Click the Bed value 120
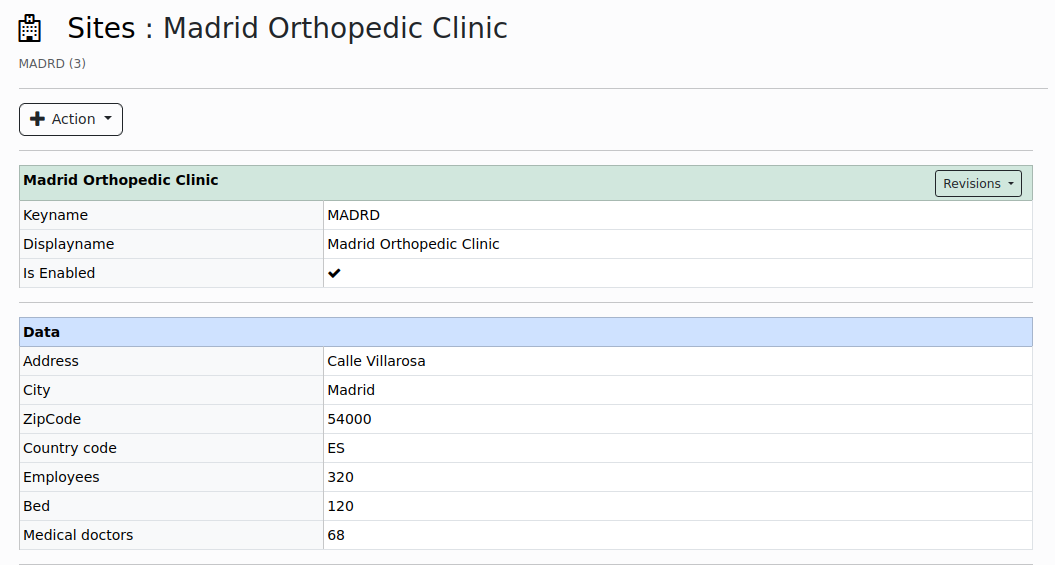Screen dimensions: 1055x565 coord(340,506)
